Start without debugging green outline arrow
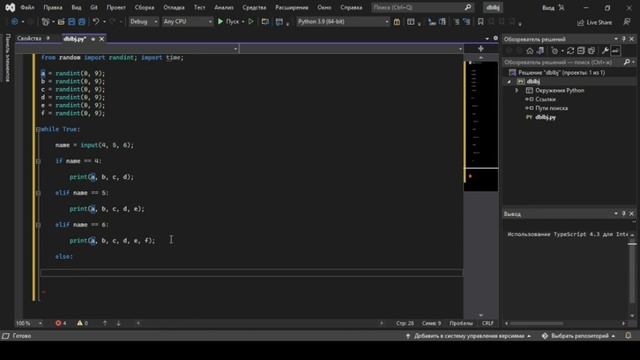The image size is (640, 360). 251,22
